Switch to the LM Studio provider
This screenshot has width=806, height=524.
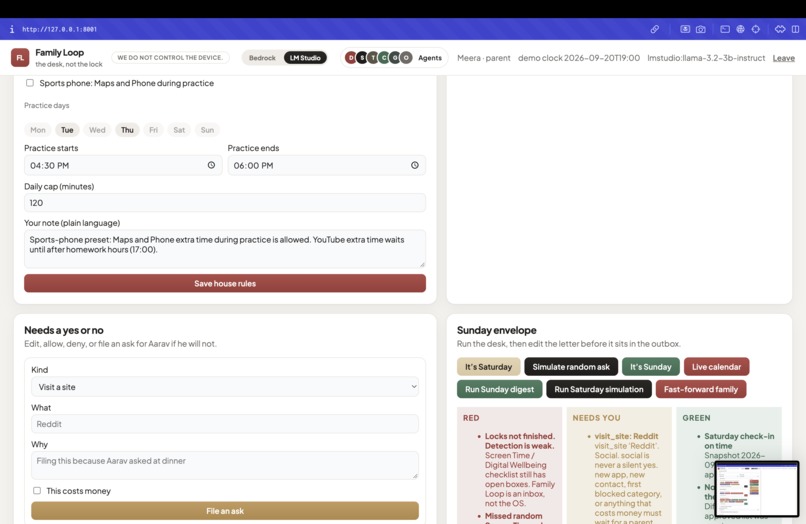pyautogui.click(x=305, y=58)
